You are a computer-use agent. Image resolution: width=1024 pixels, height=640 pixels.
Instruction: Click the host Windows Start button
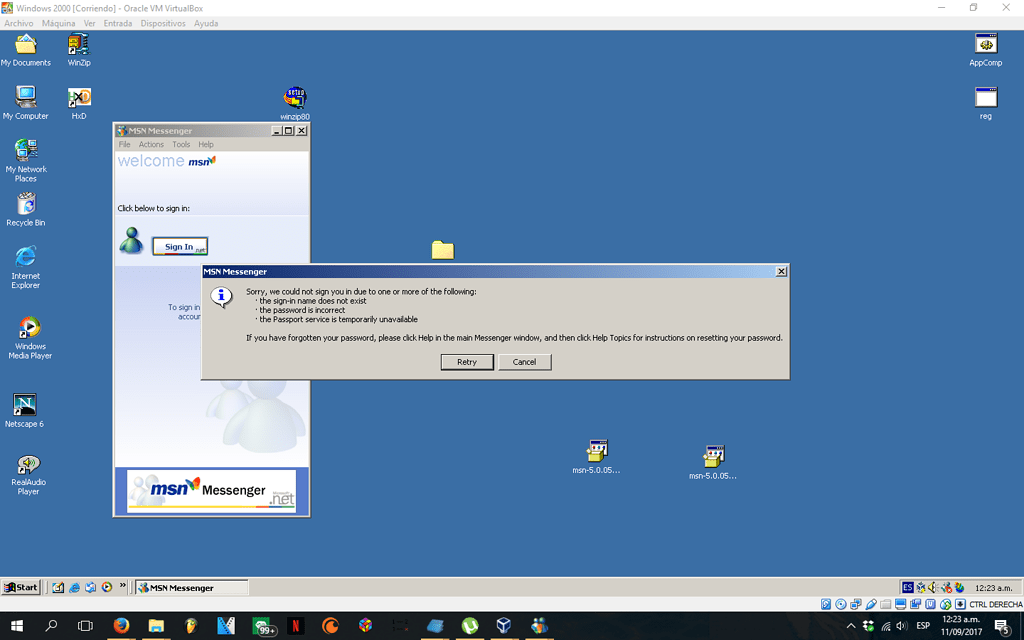(17, 626)
